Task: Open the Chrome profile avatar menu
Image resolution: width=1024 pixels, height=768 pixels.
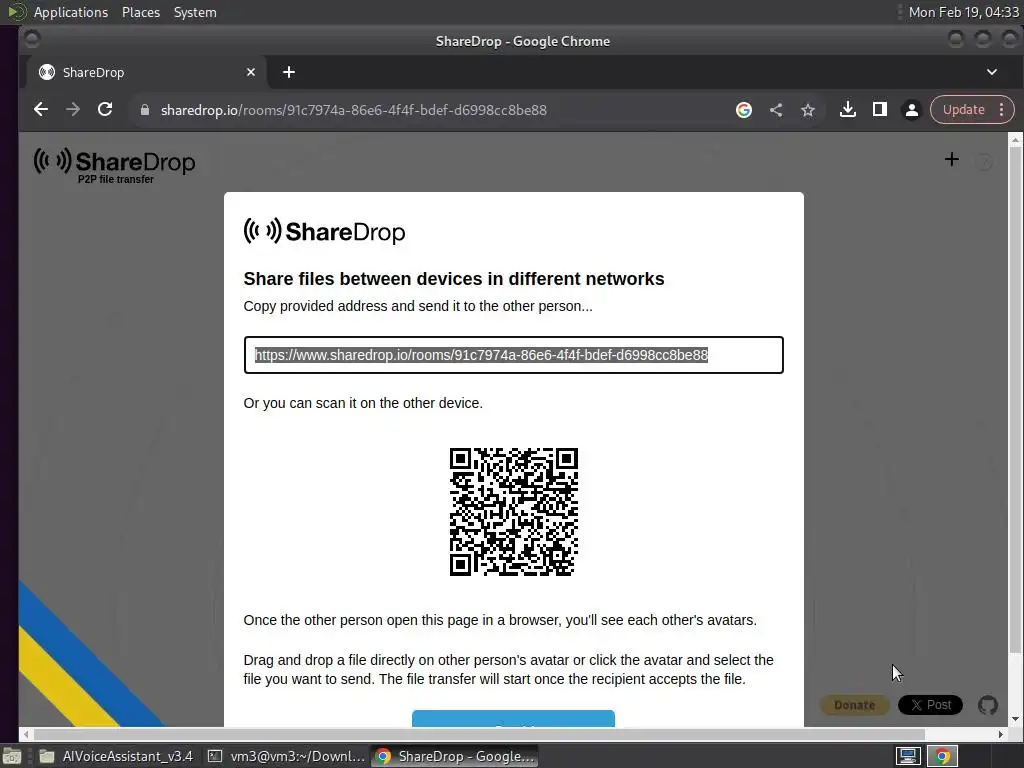Action: 912,110
